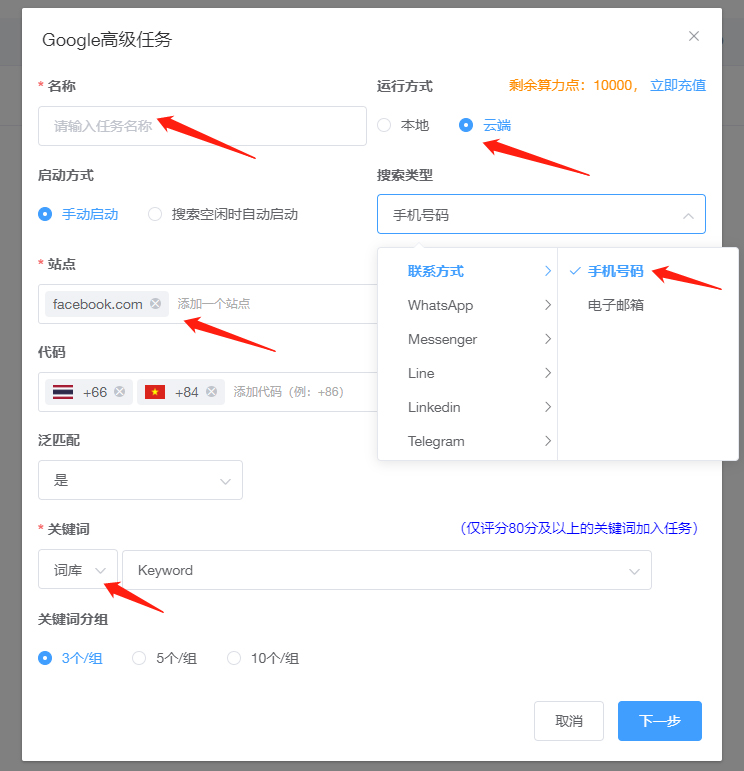This screenshot has width=744, height=771.
Task: Expand Linkedin submenu arrow
Action: pos(548,407)
